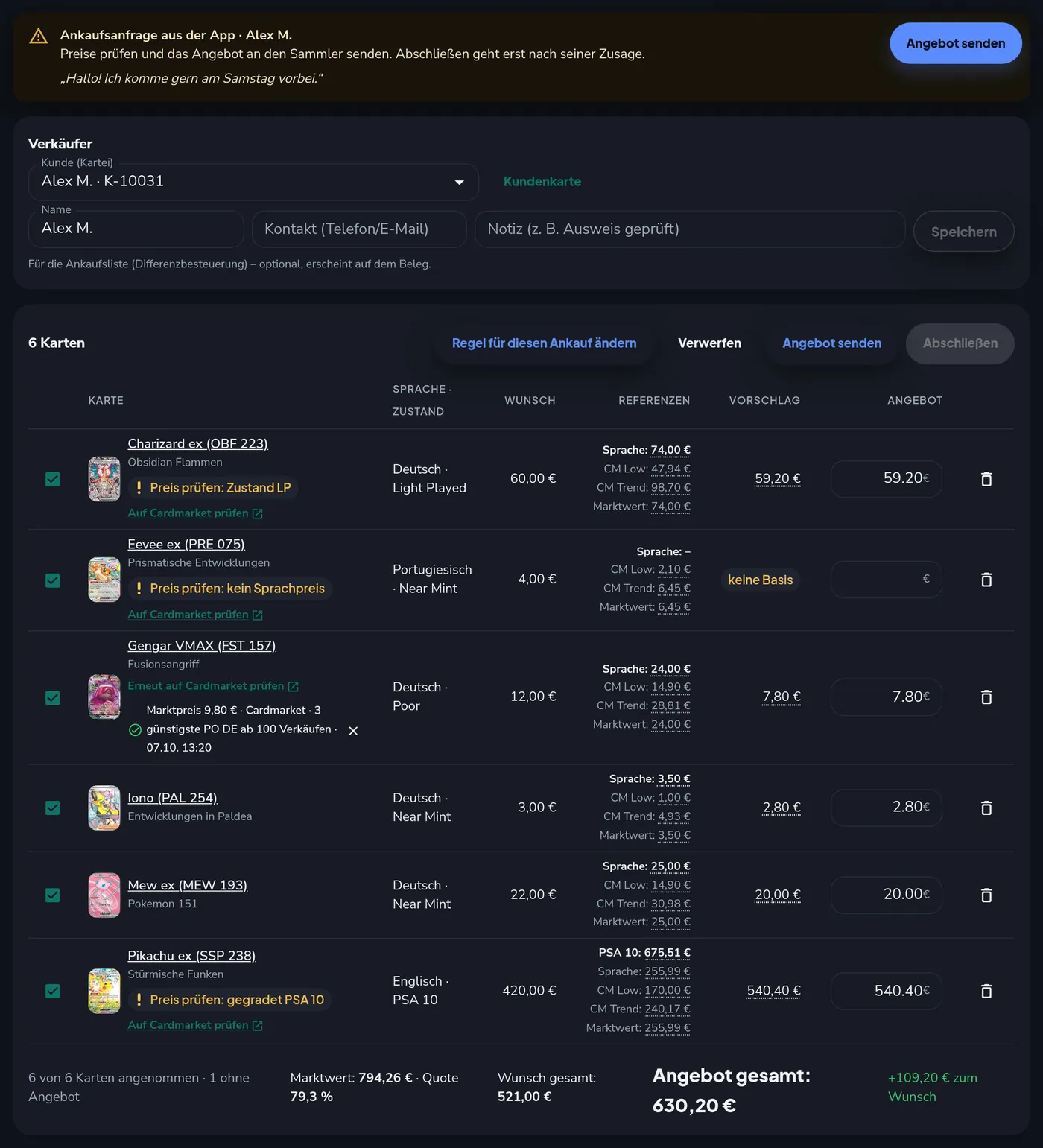The width and height of the screenshot is (1043, 1148).
Task: Click the Abschließen button
Action: click(960, 343)
